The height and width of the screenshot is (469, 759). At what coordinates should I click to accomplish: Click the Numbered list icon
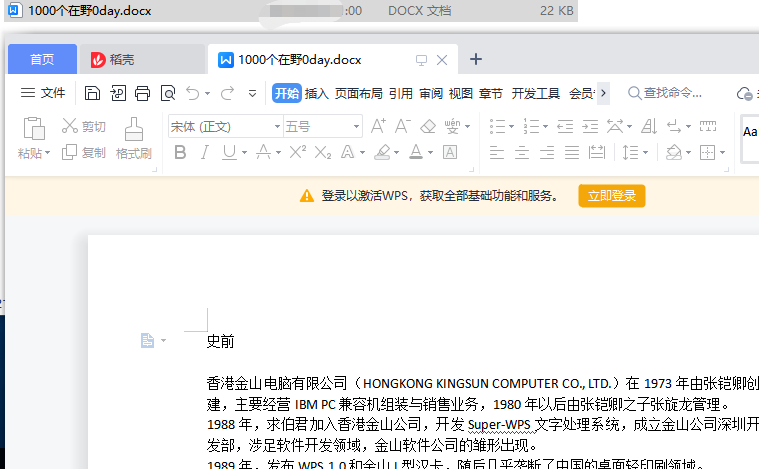tap(531, 126)
